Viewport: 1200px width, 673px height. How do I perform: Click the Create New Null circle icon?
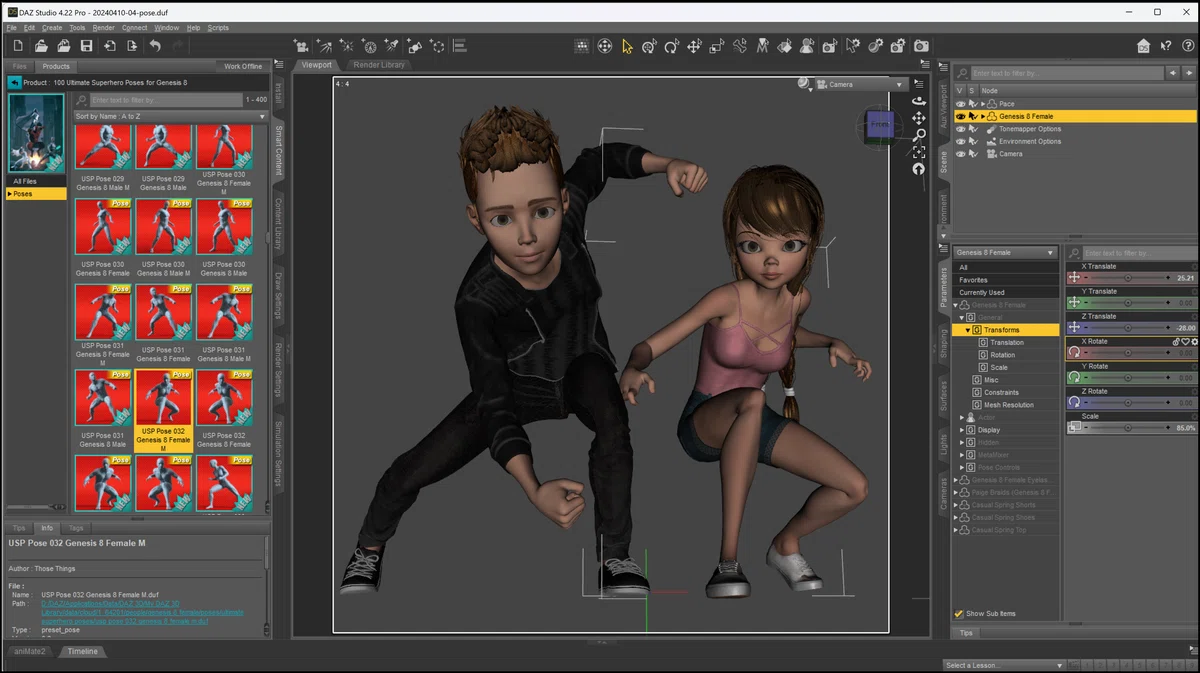click(437, 46)
